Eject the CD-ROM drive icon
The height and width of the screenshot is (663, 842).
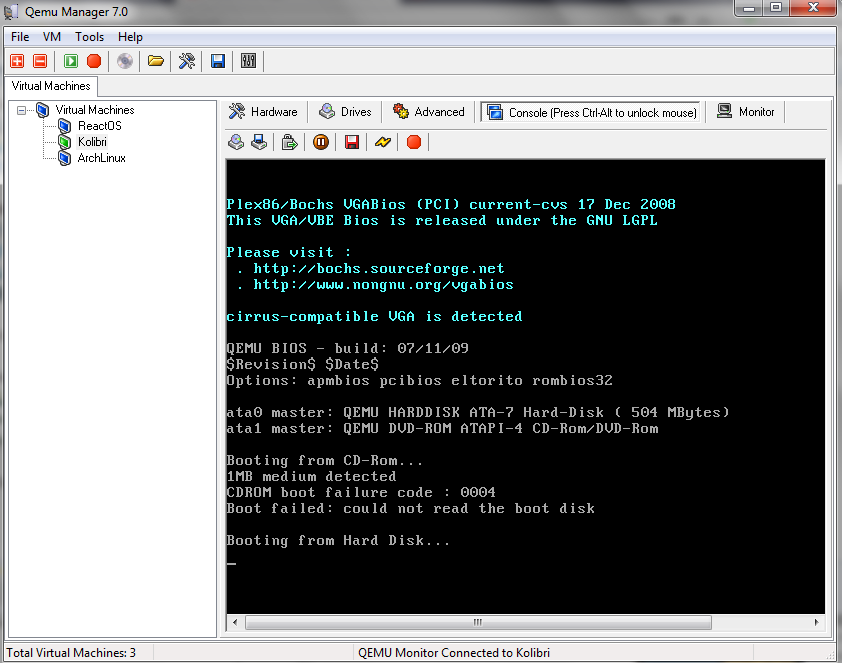click(x=234, y=142)
